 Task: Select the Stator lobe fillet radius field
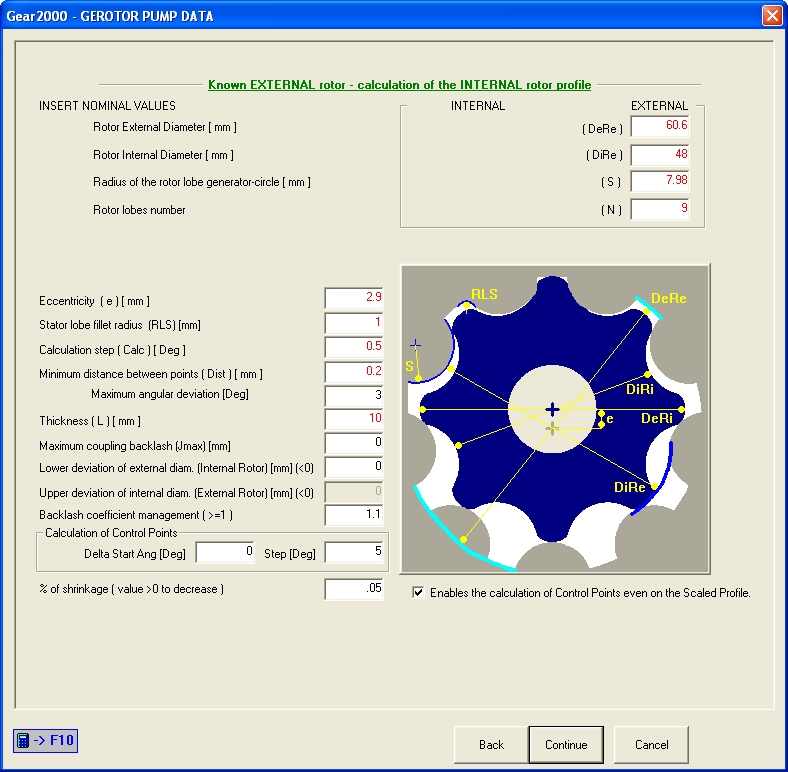click(x=354, y=323)
